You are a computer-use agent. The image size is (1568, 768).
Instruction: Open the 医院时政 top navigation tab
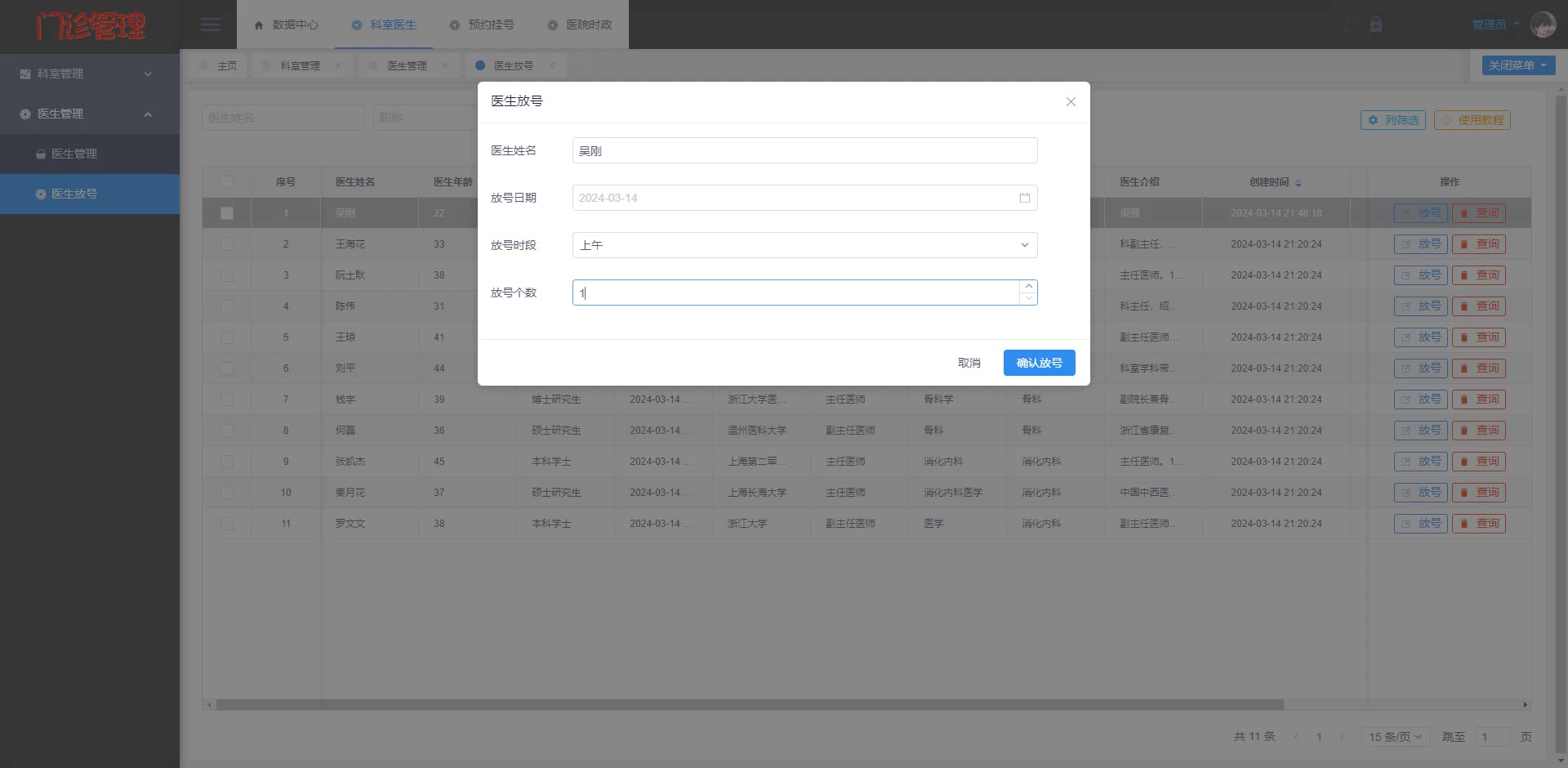pos(580,25)
